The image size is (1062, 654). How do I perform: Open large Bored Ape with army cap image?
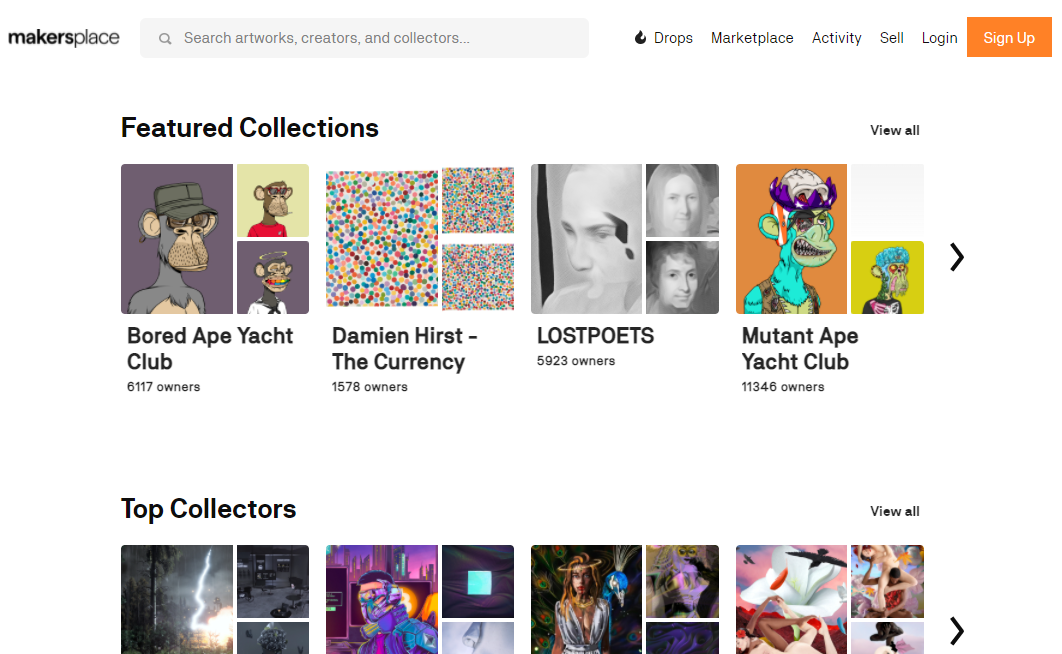click(177, 239)
